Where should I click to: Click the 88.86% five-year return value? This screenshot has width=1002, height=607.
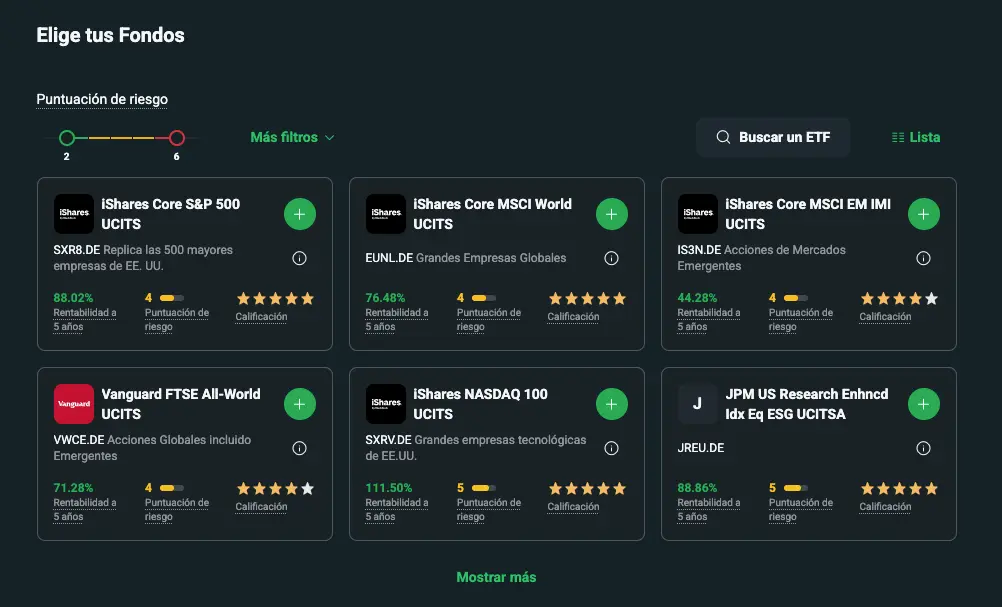click(697, 488)
